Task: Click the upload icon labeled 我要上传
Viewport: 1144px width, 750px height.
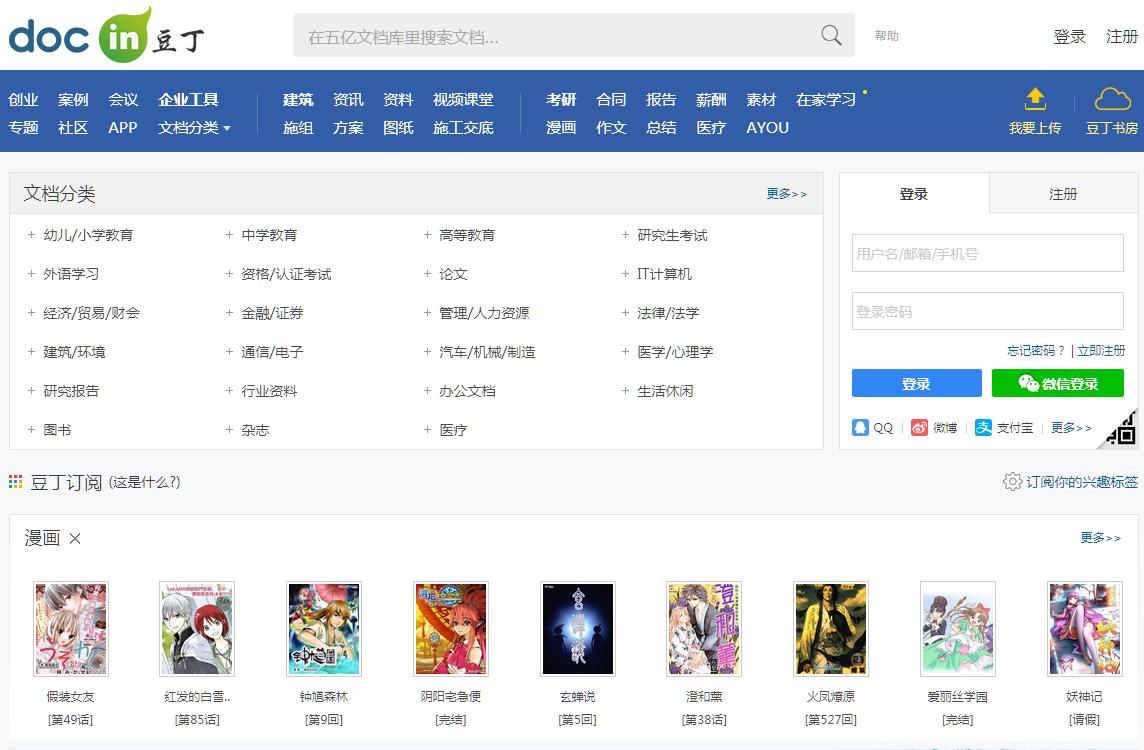Action: (1035, 99)
